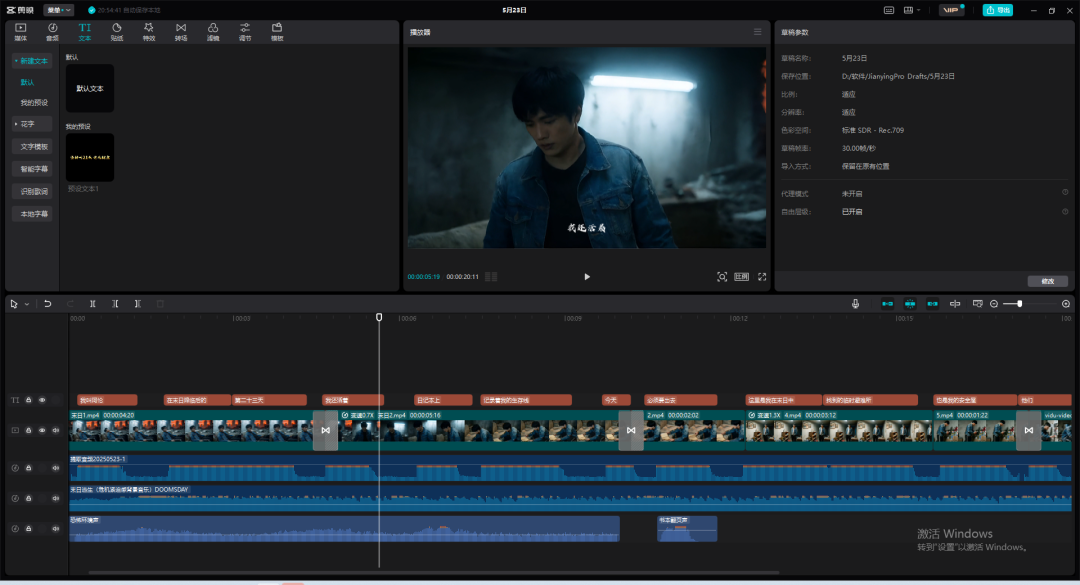Image resolution: width=1080 pixels, height=585 pixels.
Task: Lock the main video track
Action: 28,430
